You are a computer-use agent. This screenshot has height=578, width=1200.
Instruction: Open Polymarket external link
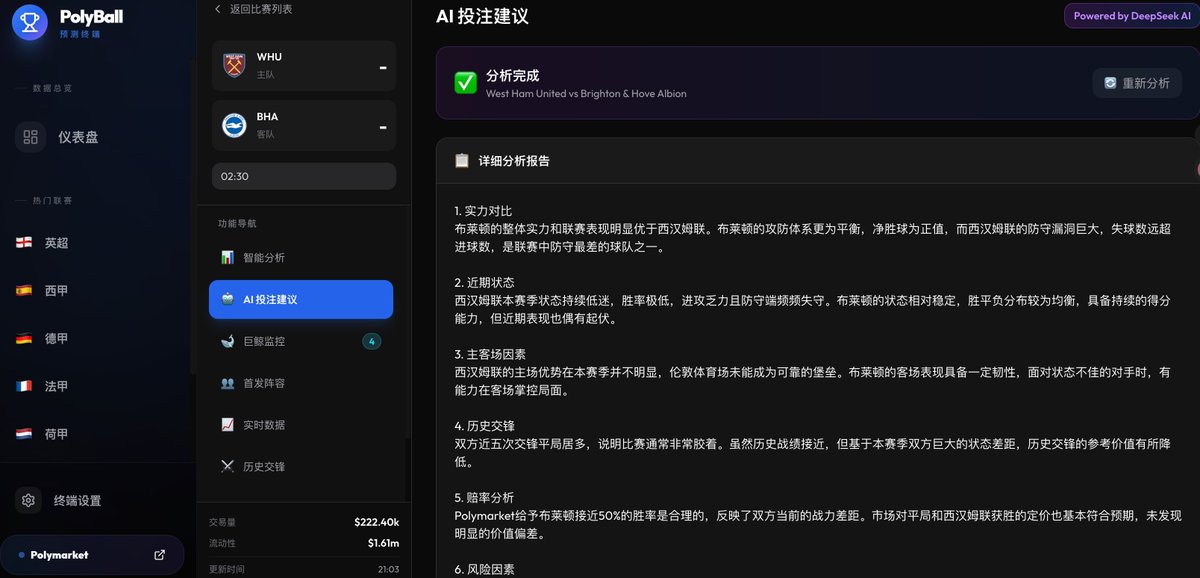(x=93, y=555)
